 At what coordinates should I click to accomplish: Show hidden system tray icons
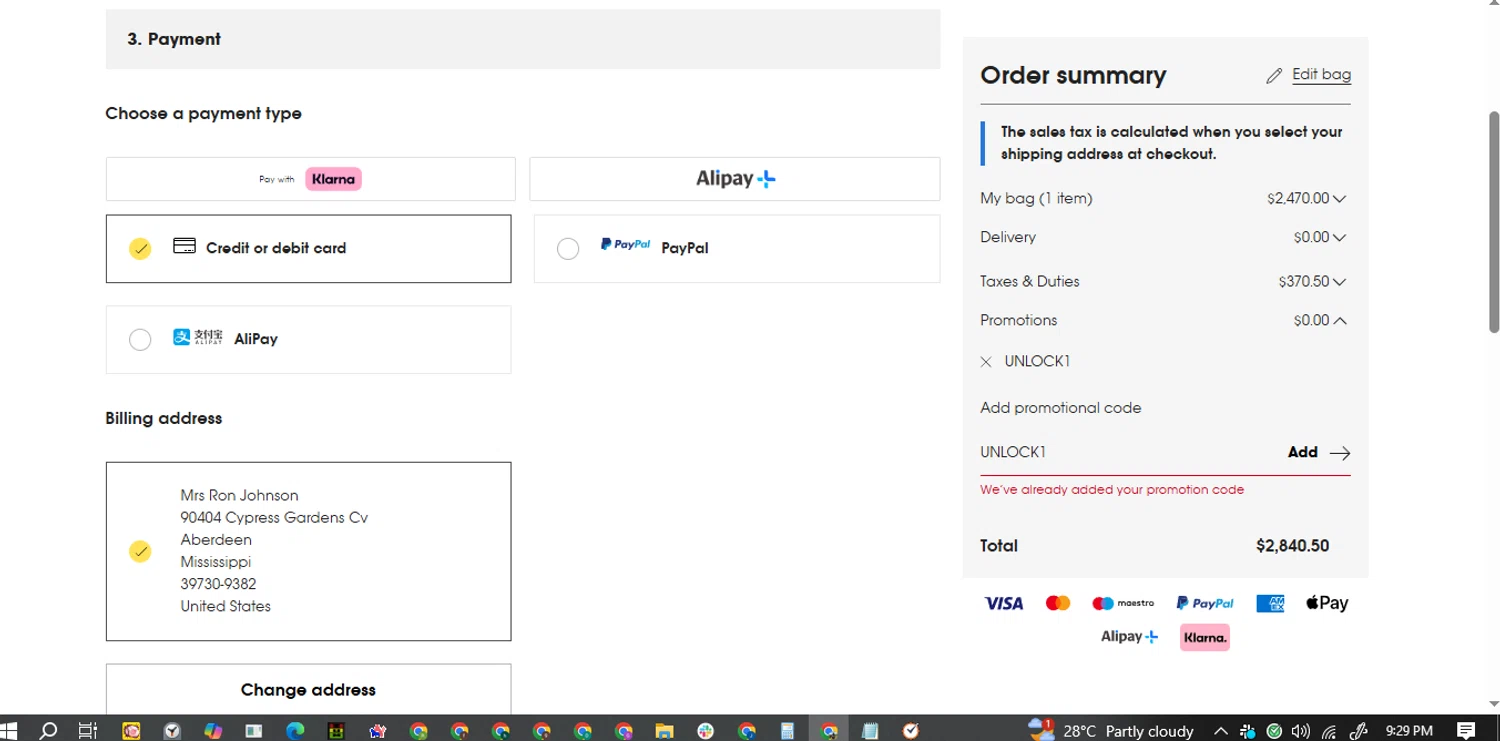point(1221,731)
